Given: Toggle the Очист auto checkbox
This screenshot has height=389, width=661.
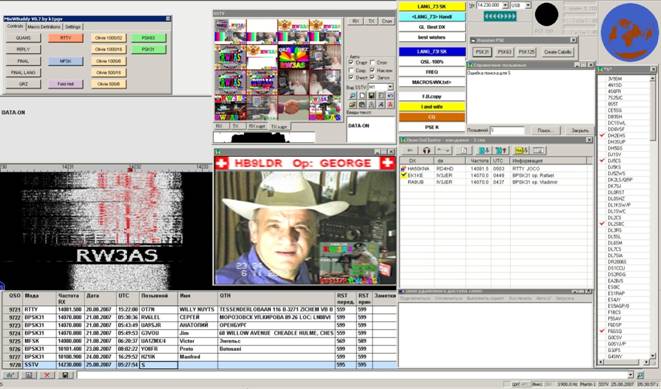Looking at the screenshot, I should (351, 78).
